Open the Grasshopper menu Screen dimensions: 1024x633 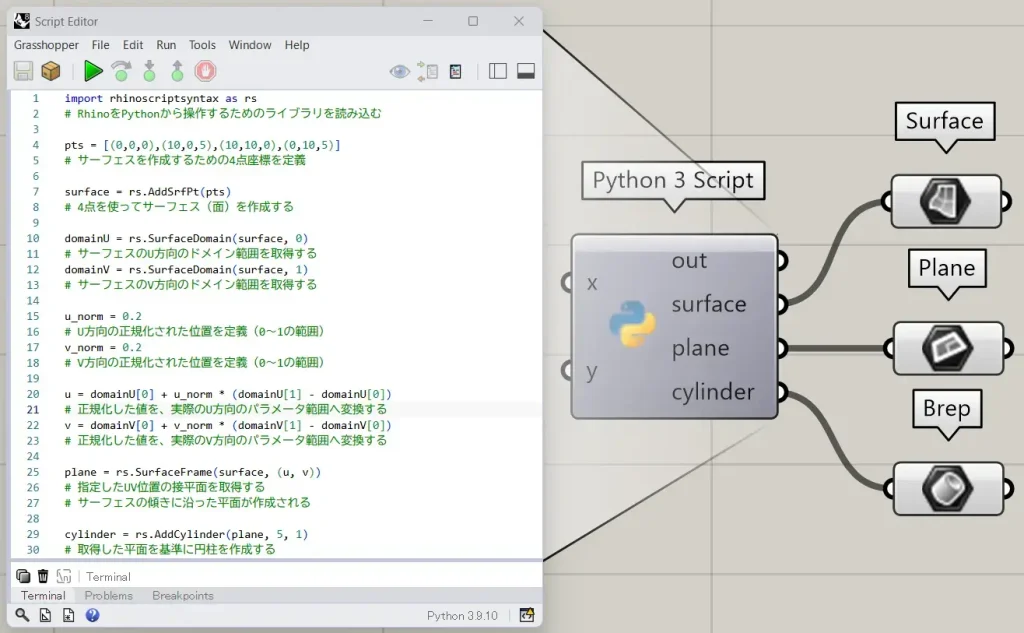click(x=46, y=45)
